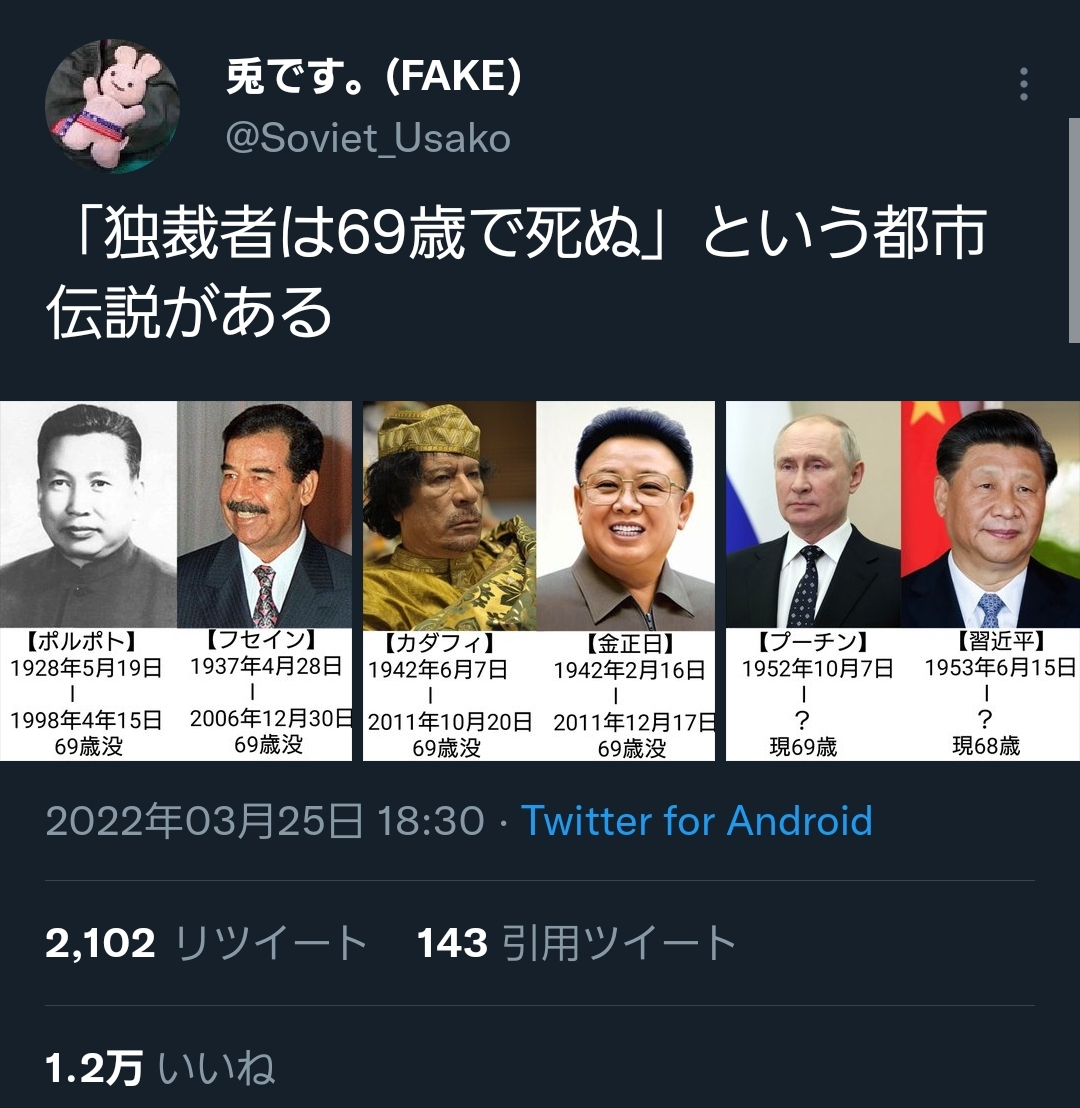Open the portrait photo captioned 習近平
1080x1108 pixels.
click(x=990, y=514)
